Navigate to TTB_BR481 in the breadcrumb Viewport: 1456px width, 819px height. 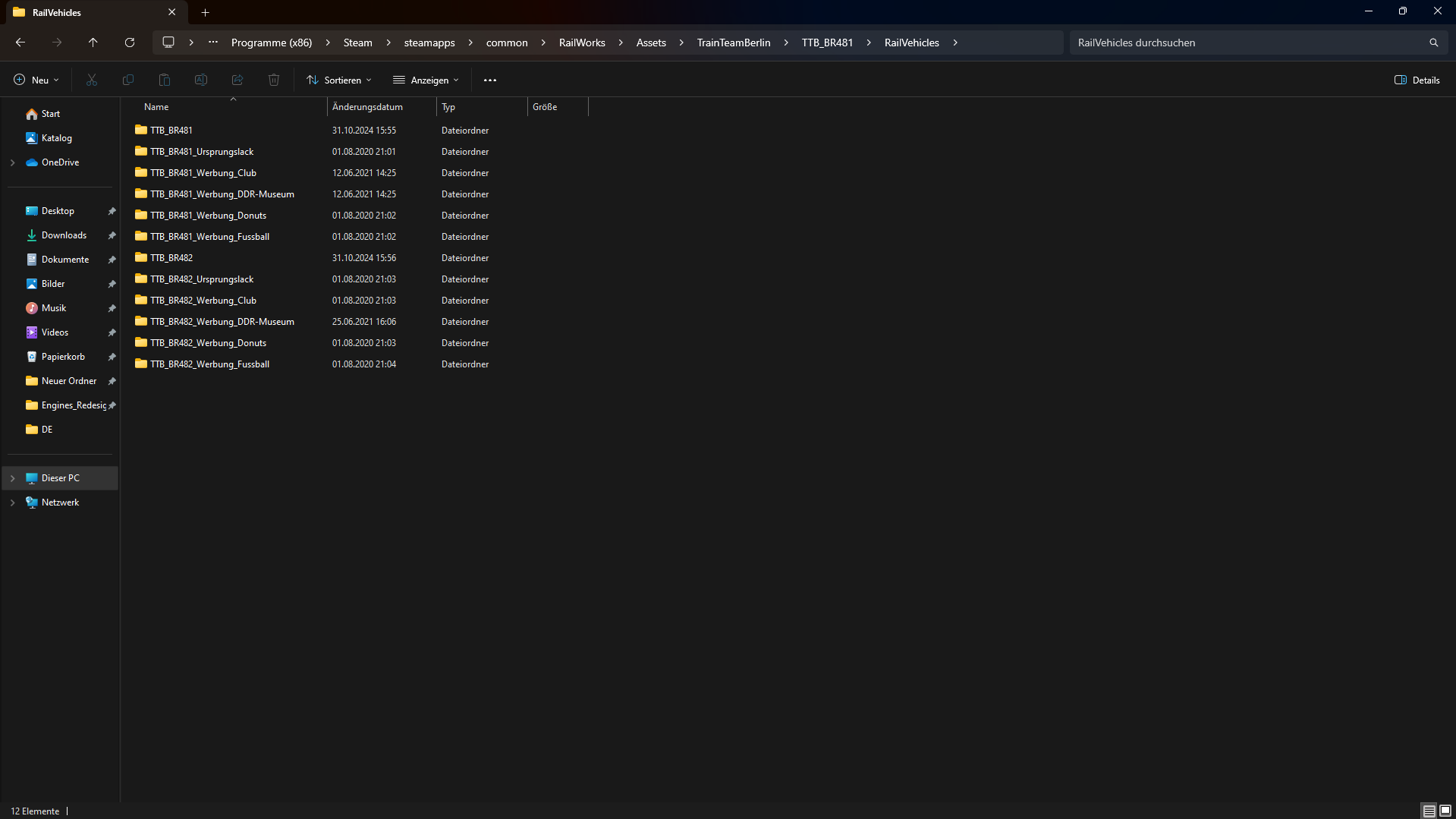tap(827, 43)
